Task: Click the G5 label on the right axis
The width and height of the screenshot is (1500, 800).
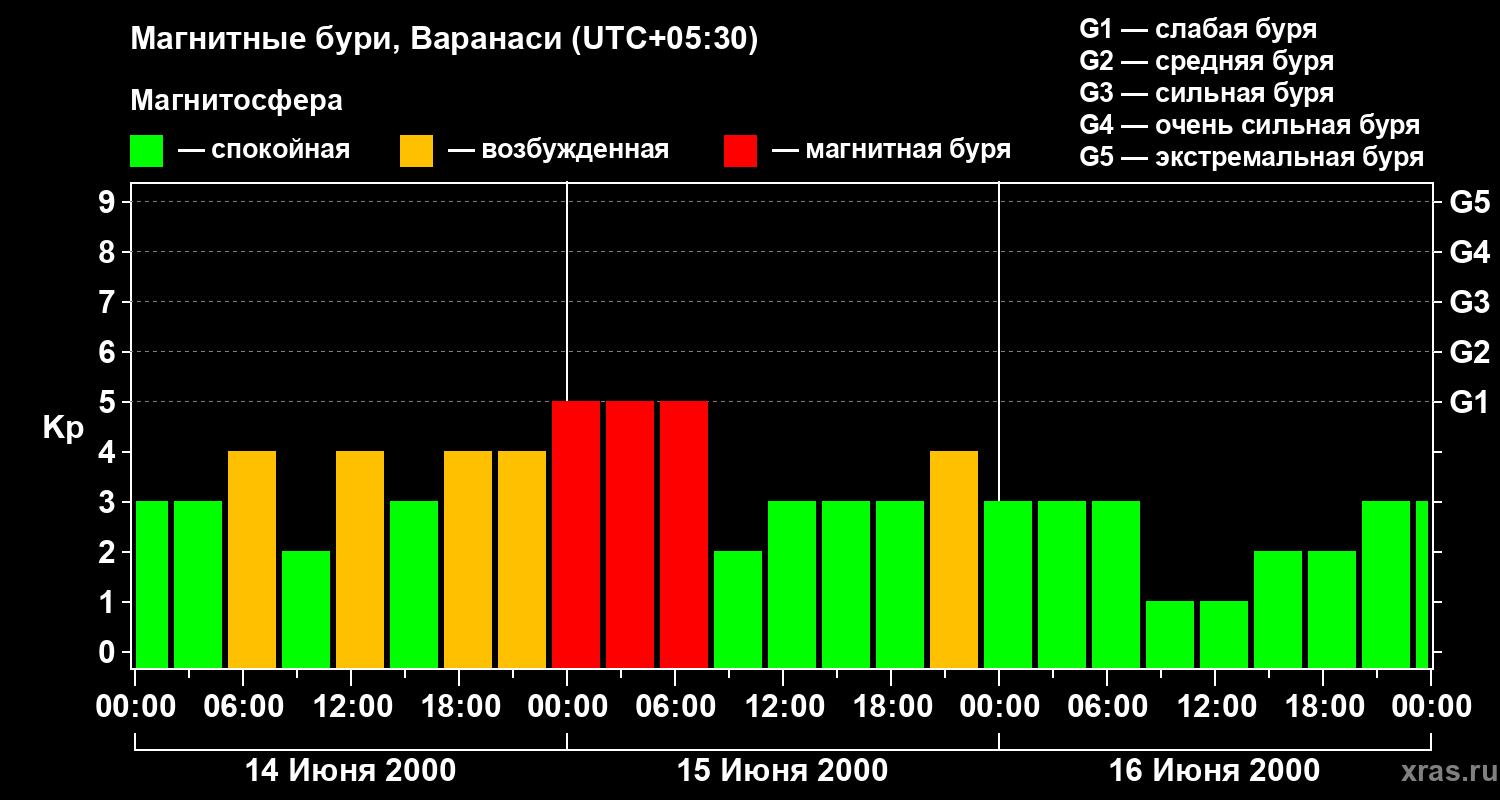Action: (1469, 202)
